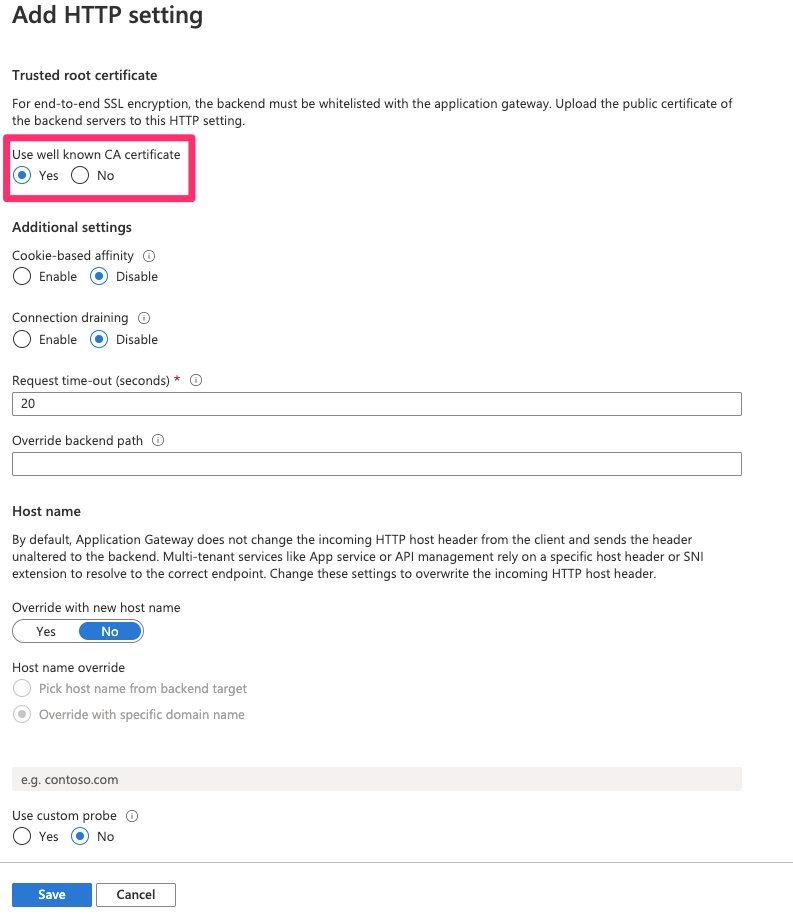This screenshot has height=915, width=793.
Task: Click the Use custom probe info icon
Action: coord(132,816)
